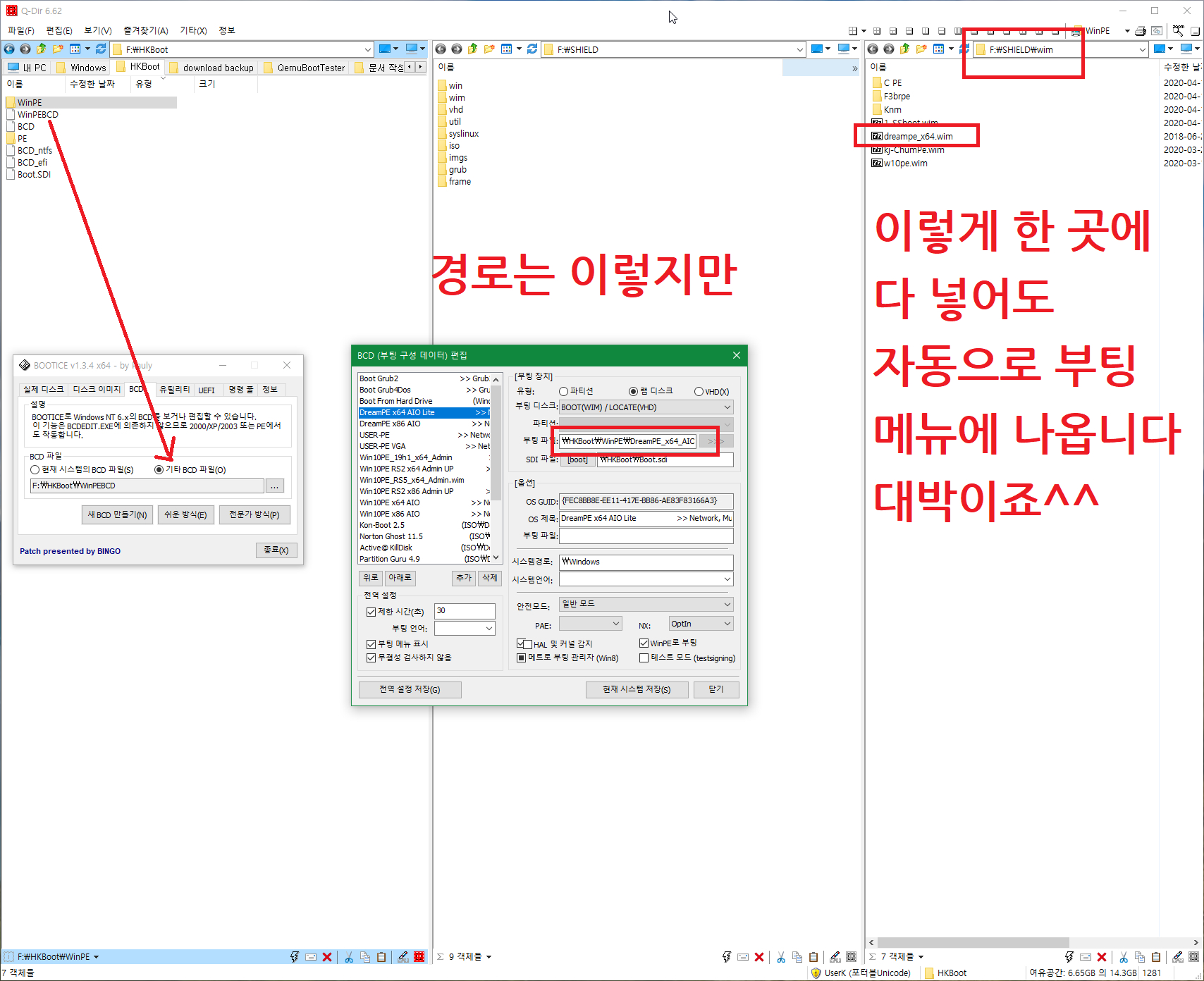Screen dimensions: 1204x981
Task: Open the 편집(E) menu
Action: [59, 31]
